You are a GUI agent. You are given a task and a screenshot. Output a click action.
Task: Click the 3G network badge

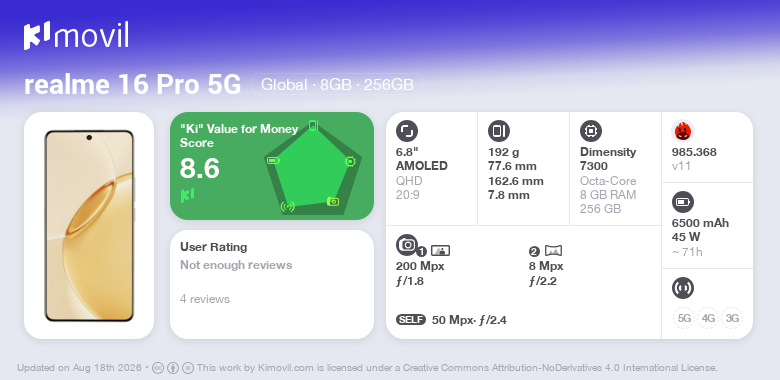pos(732,318)
